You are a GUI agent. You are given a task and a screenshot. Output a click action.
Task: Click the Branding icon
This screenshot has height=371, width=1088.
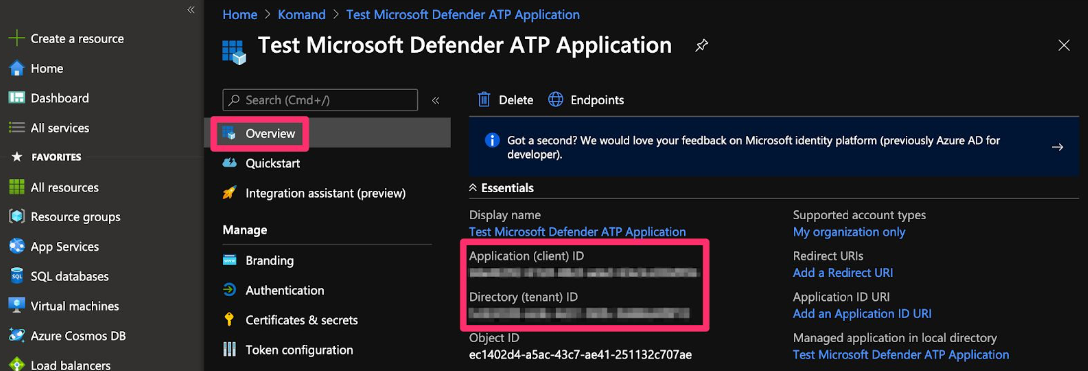tap(230, 261)
